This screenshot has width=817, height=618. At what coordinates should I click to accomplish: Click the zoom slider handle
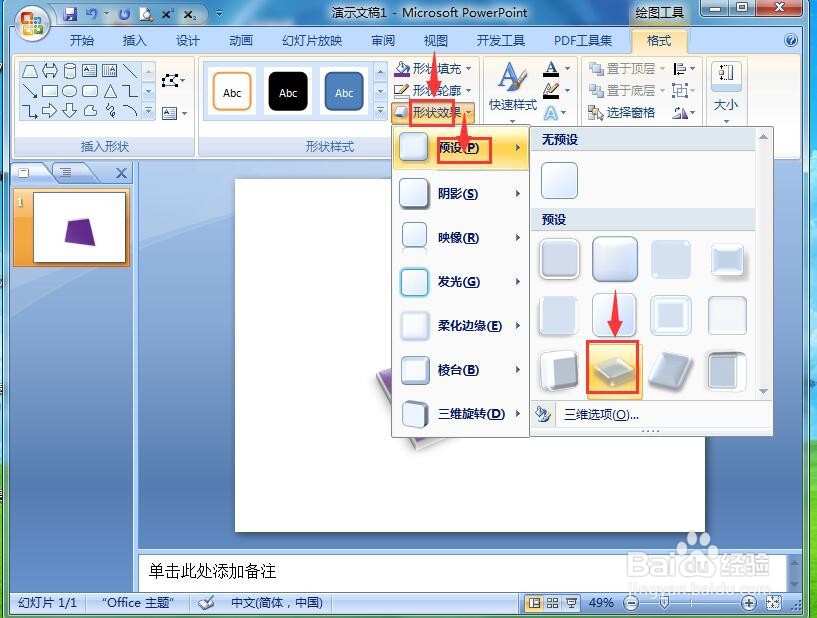pyautogui.click(x=664, y=603)
